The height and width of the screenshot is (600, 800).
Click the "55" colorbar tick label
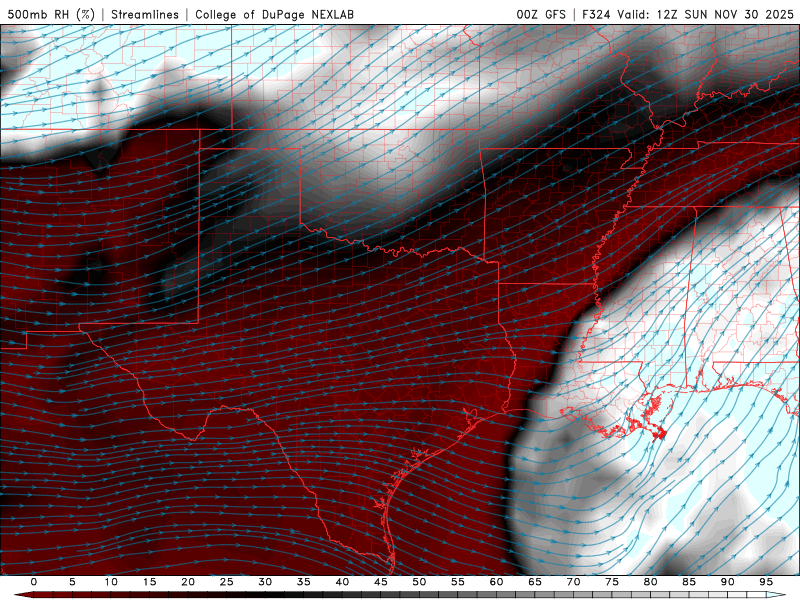[x=458, y=582]
